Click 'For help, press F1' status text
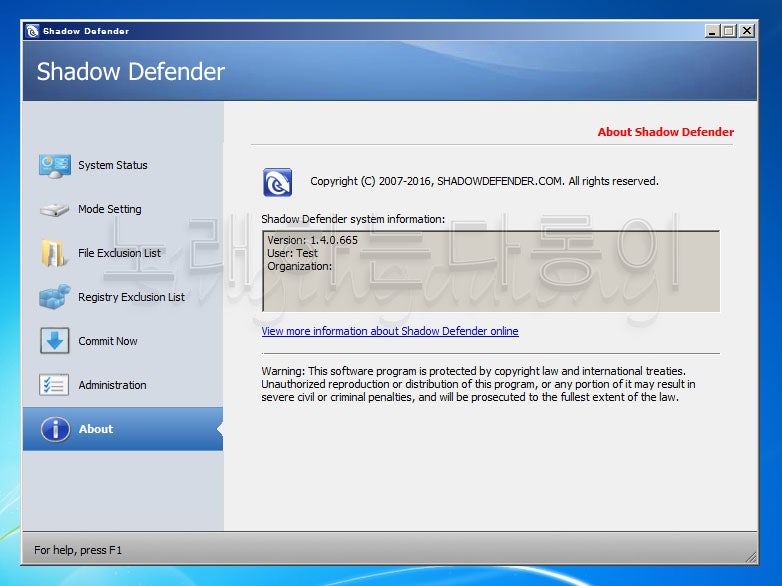This screenshot has height=586, width=782. coord(78,550)
